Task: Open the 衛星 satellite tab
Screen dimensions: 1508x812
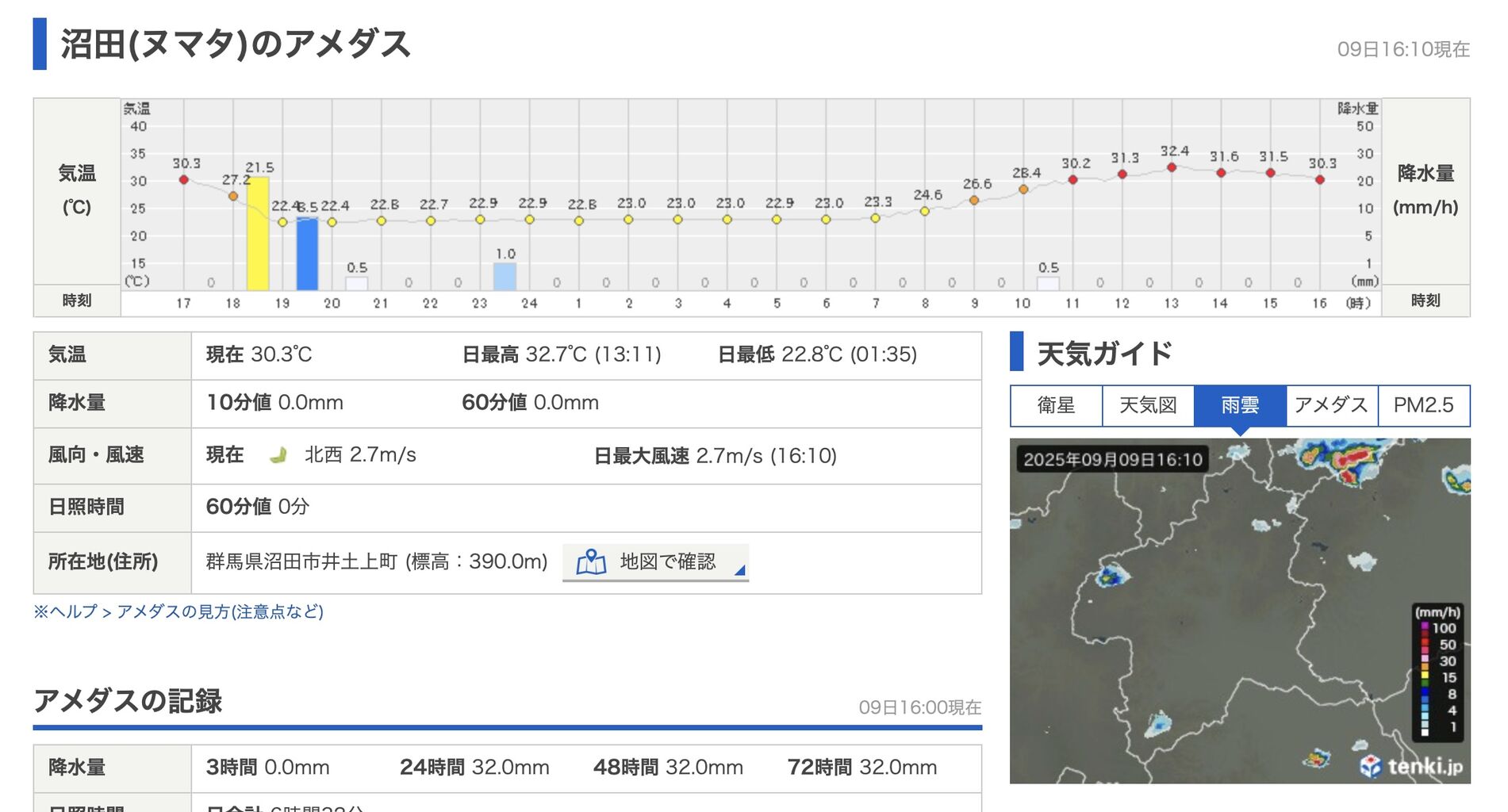Action: pyautogui.click(x=1056, y=405)
